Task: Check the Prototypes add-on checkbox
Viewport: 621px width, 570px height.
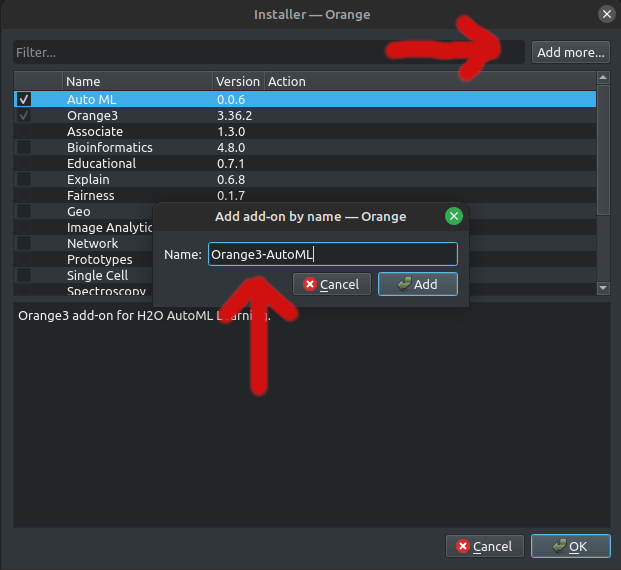Action: (x=24, y=259)
